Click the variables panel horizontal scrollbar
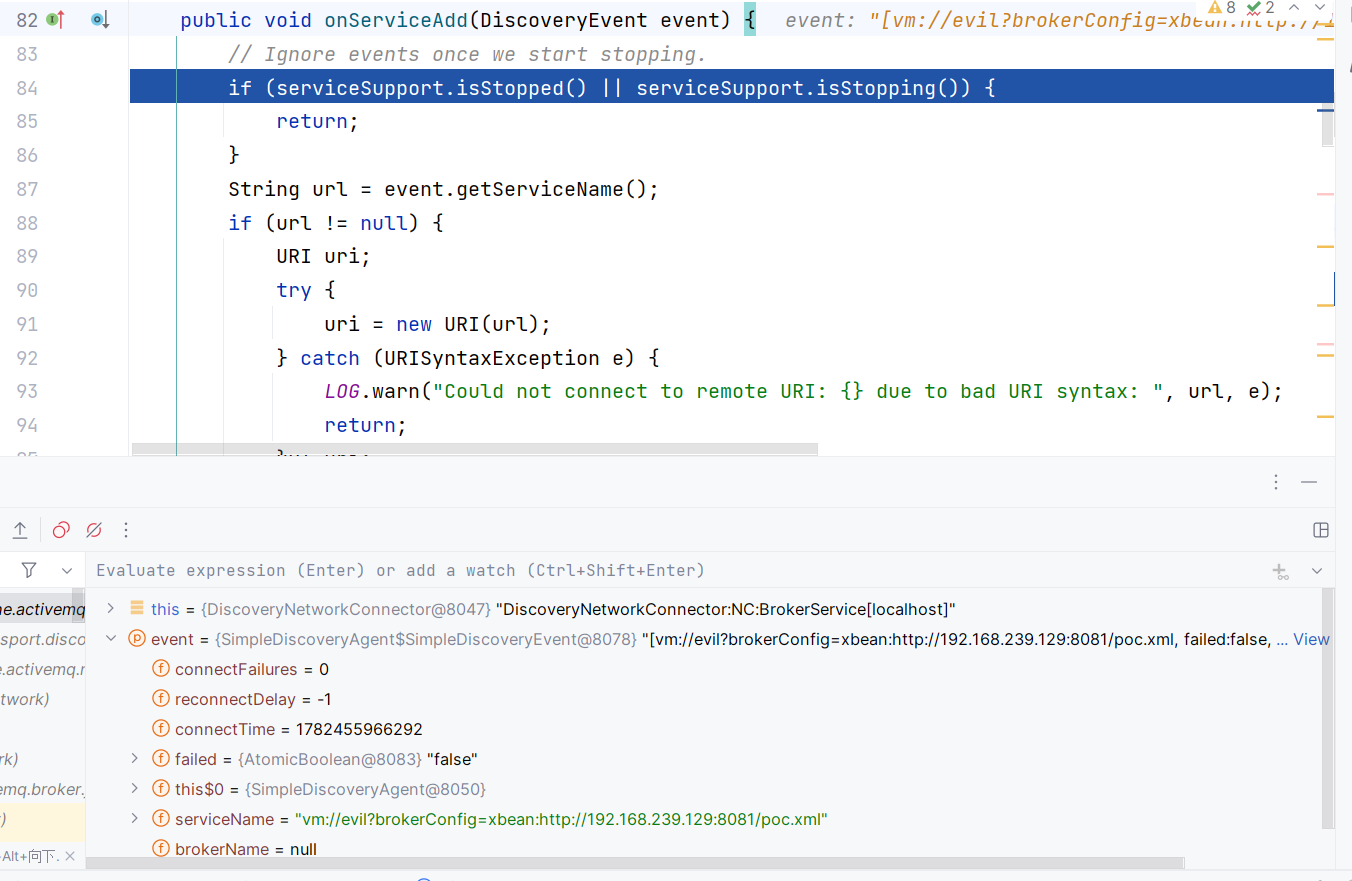The image size is (1352, 881). [x=635, y=862]
